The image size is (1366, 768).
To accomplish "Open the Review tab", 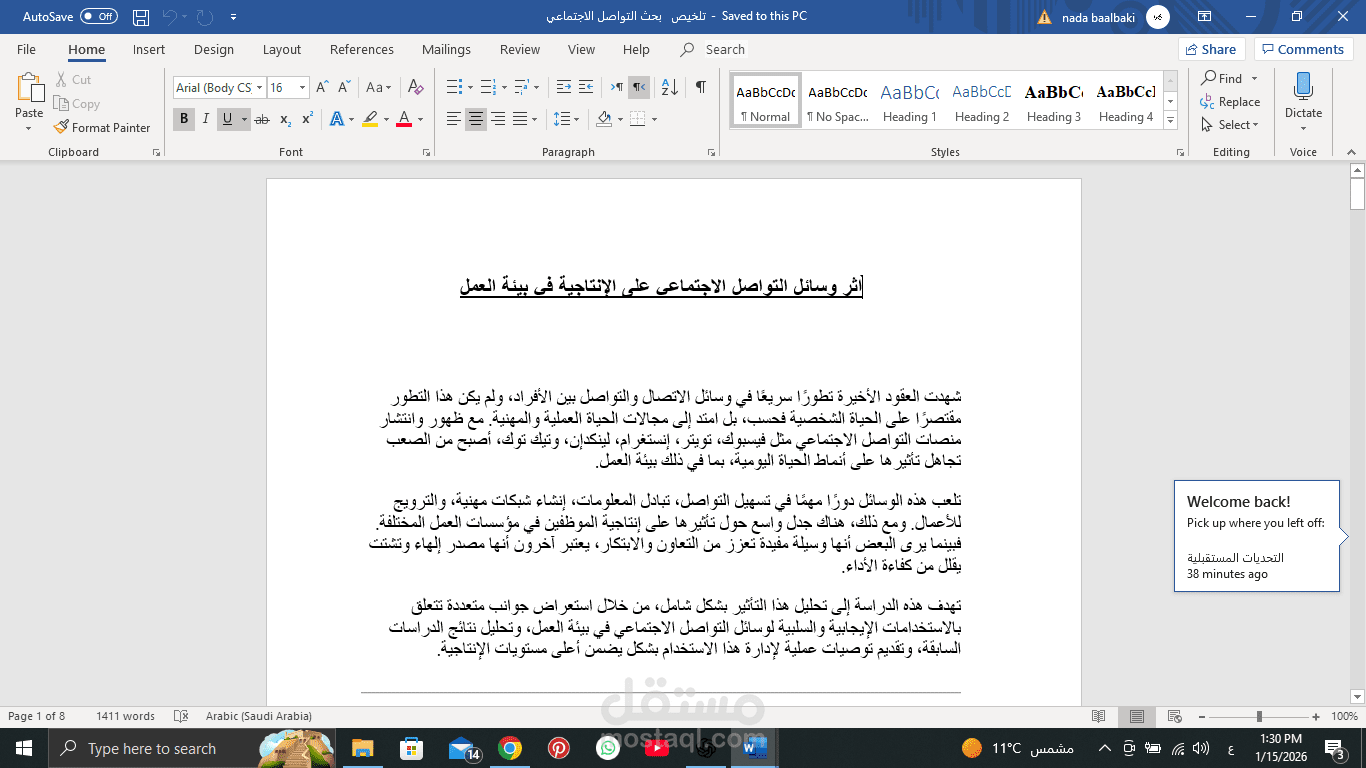I will point(519,49).
